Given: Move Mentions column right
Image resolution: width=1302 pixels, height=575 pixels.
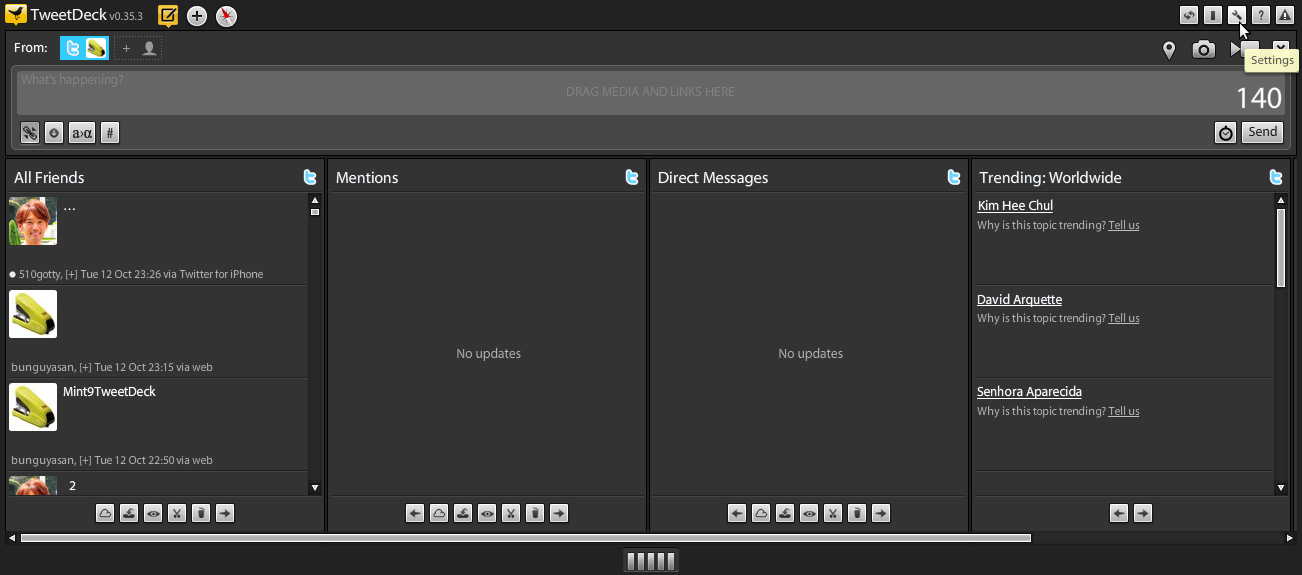Looking at the screenshot, I should click(x=559, y=513).
